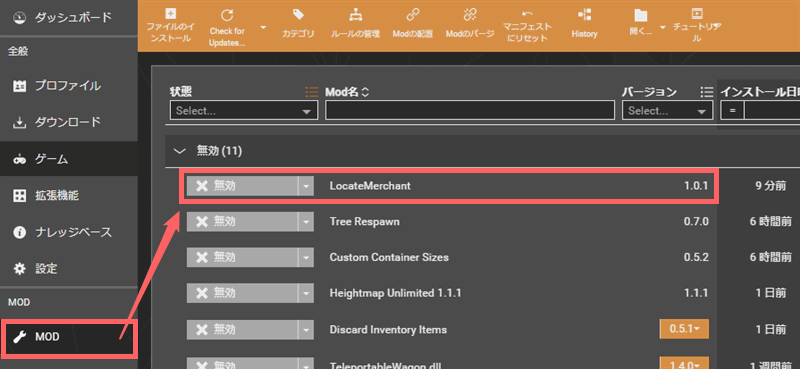The width and height of the screenshot is (800, 369).
Task: Select the Heightmap Unlimited 1.1.1 mod name
Action: [x=395, y=293]
